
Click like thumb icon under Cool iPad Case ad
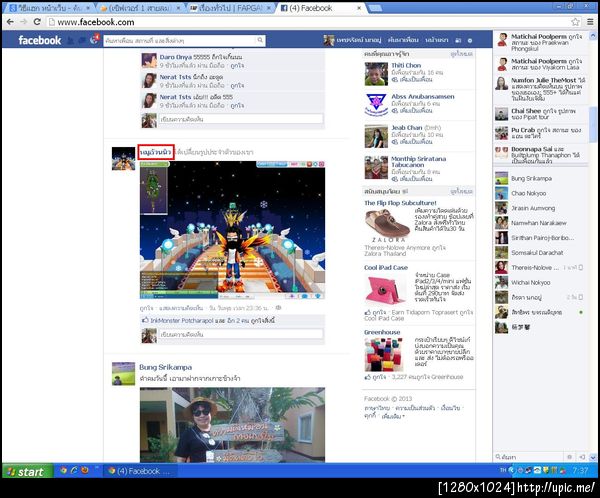(x=367, y=312)
